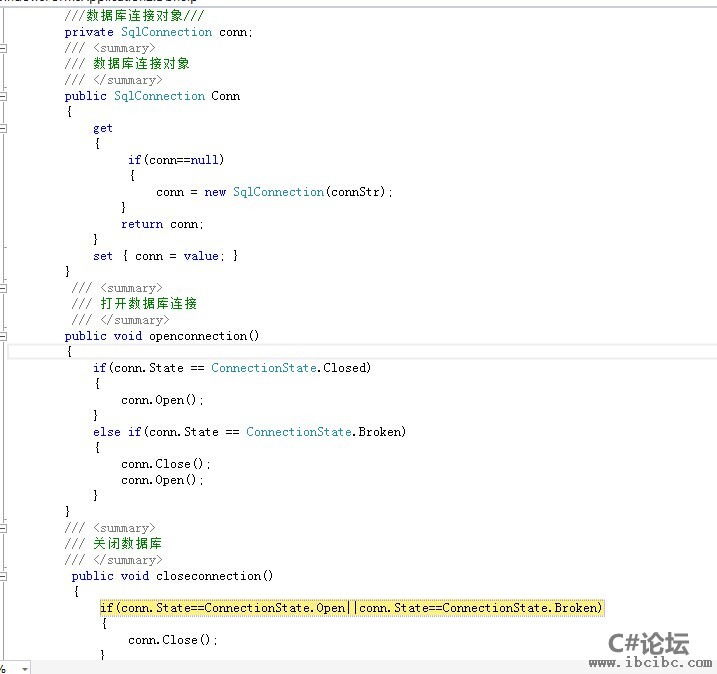Click the private SqlConnection conn declaration
The width and height of the screenshot is (717, 674).
(x=158, y=32)
